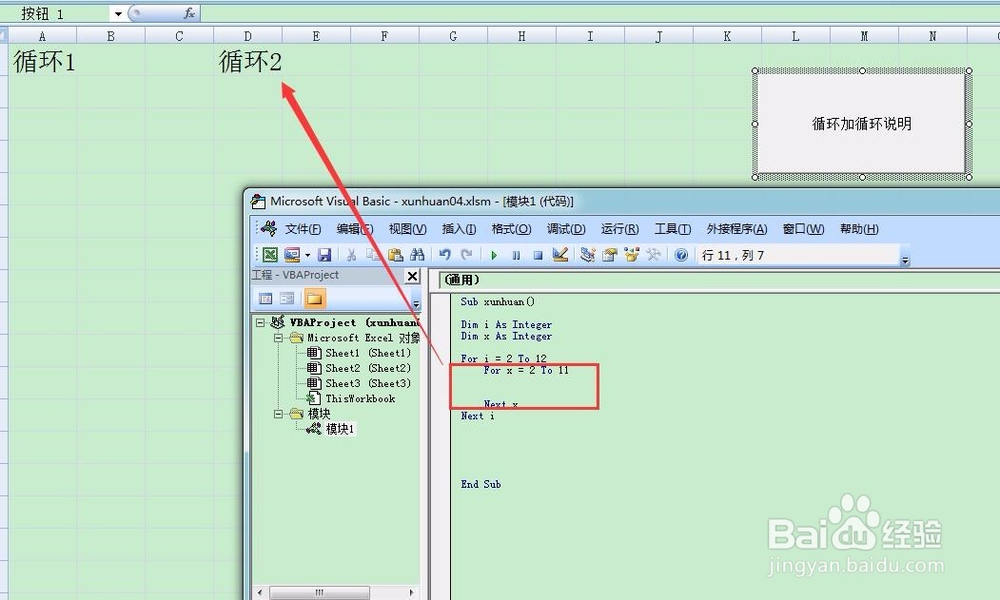The height and width of the screenshot is (600, 1000).
Task: Open the 调试(D) menu
Action: click(565, 228)
